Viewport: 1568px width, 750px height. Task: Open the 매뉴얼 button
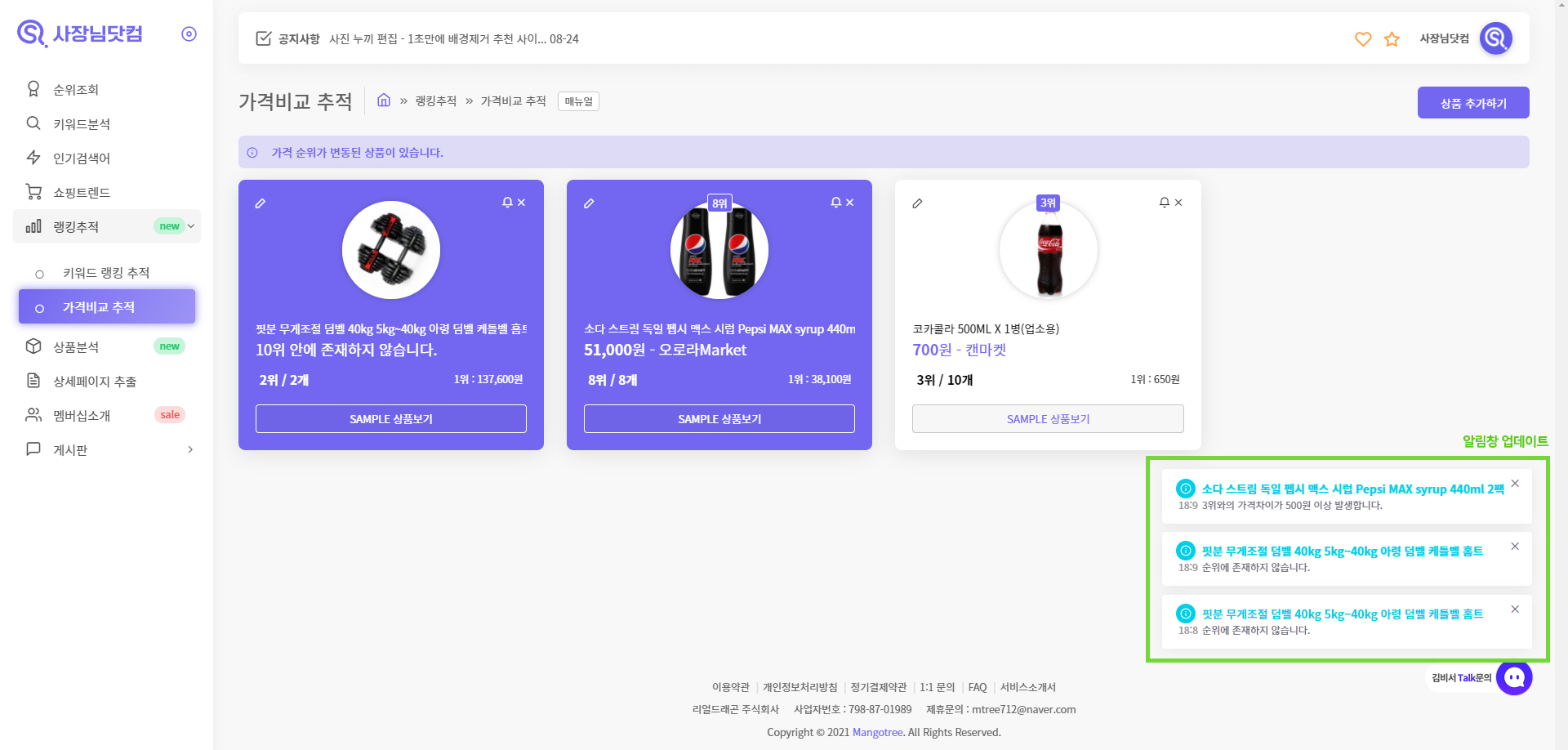578,101
